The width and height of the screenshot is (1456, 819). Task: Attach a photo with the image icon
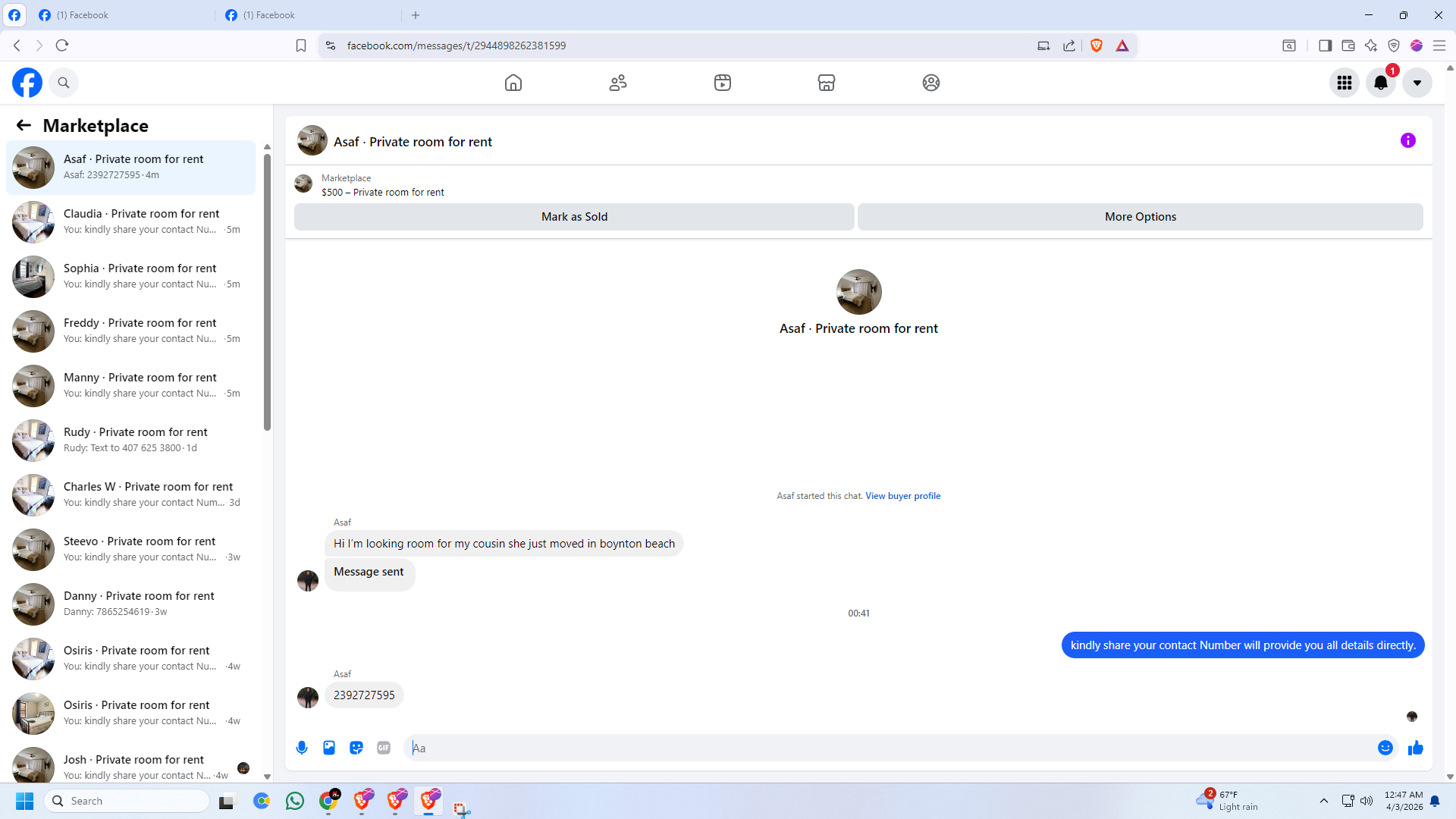(x=329, y=748)
